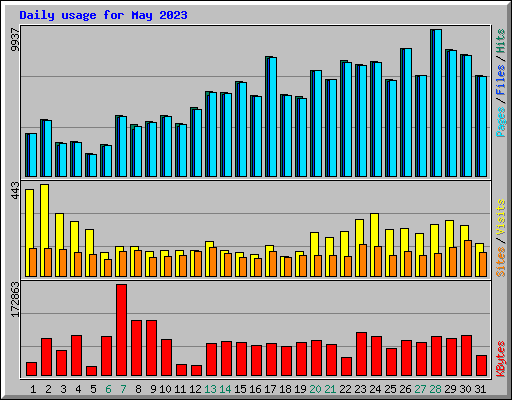Click the red KBytes bar for day 23
The width and height of the screenshot is (512, 400).
click(361, 354)
